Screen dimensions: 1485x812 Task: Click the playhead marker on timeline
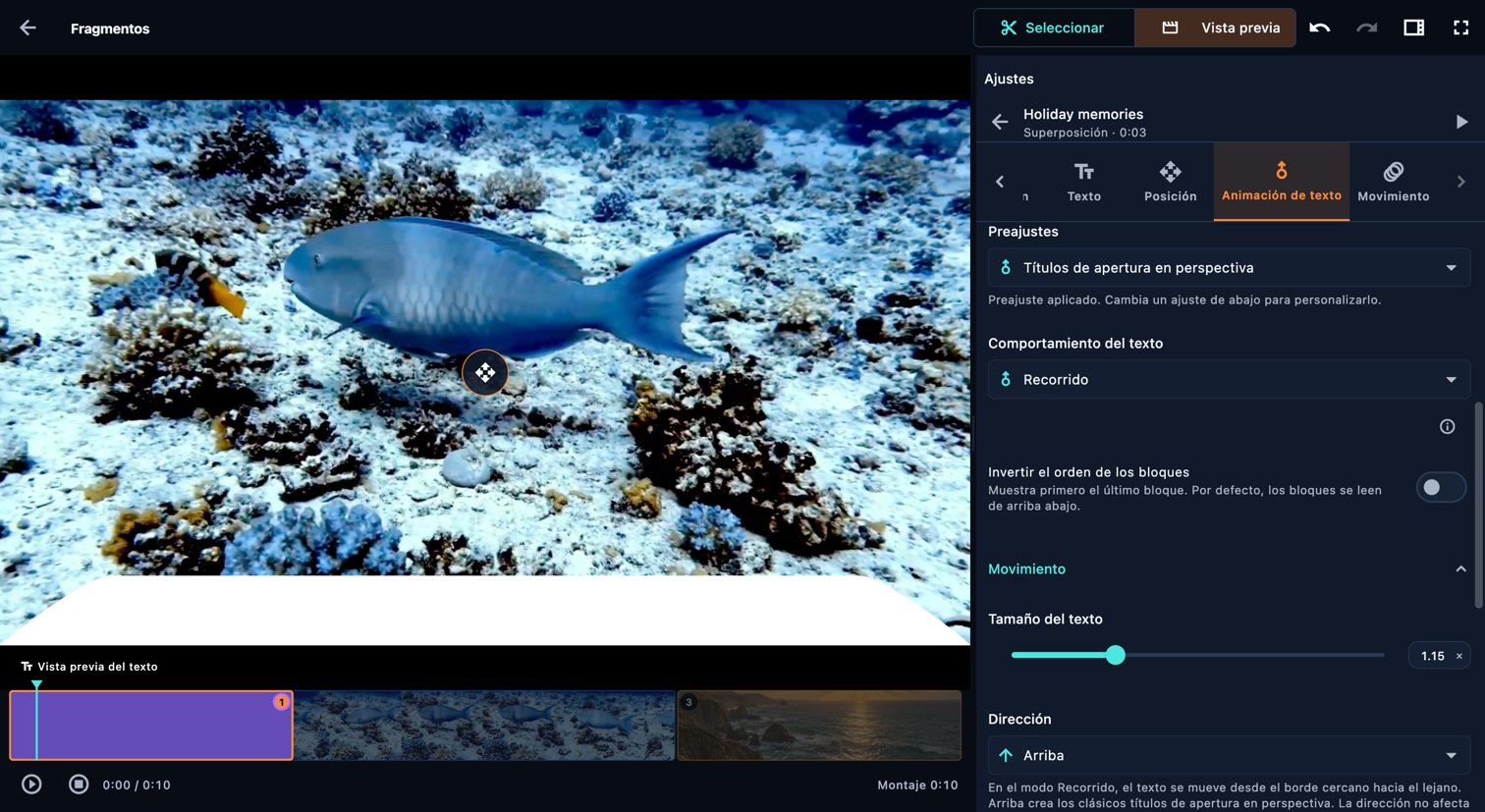click(x=36, y=685)
